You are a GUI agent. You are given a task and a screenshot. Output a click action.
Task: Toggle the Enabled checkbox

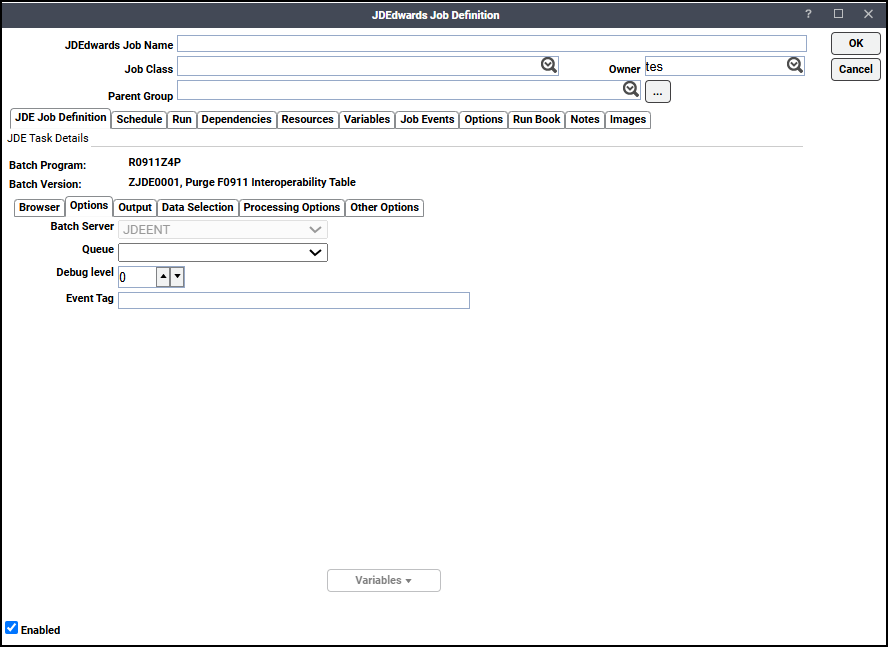point(11,628)
